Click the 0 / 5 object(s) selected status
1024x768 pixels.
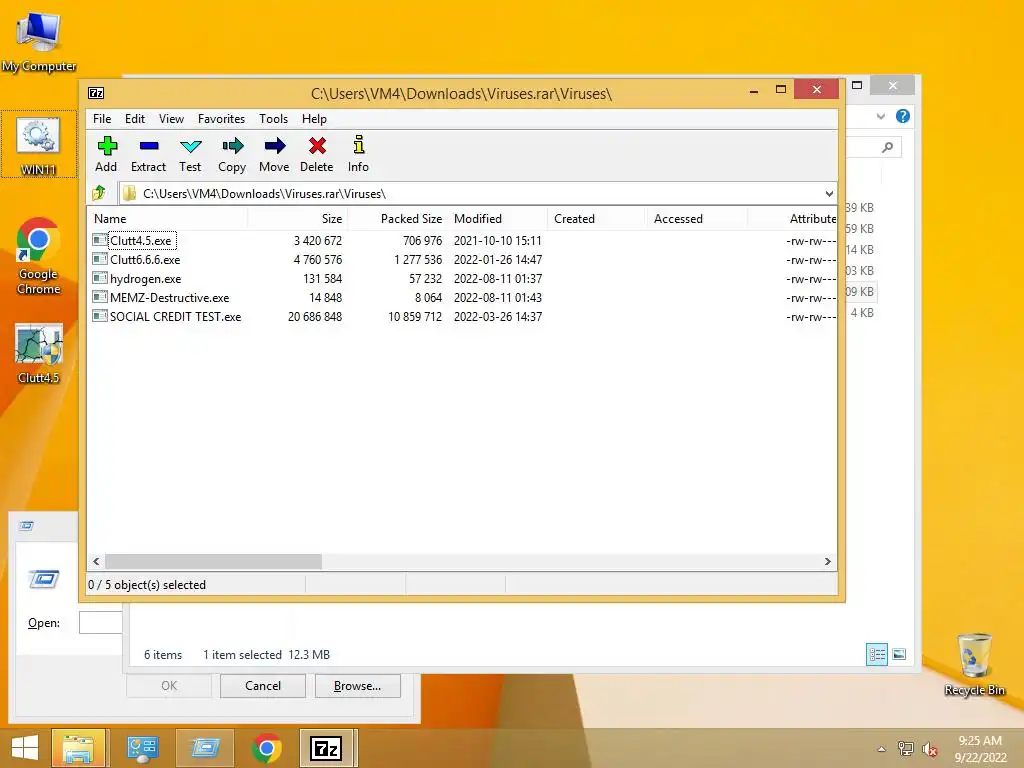click(x=147, y=585)
